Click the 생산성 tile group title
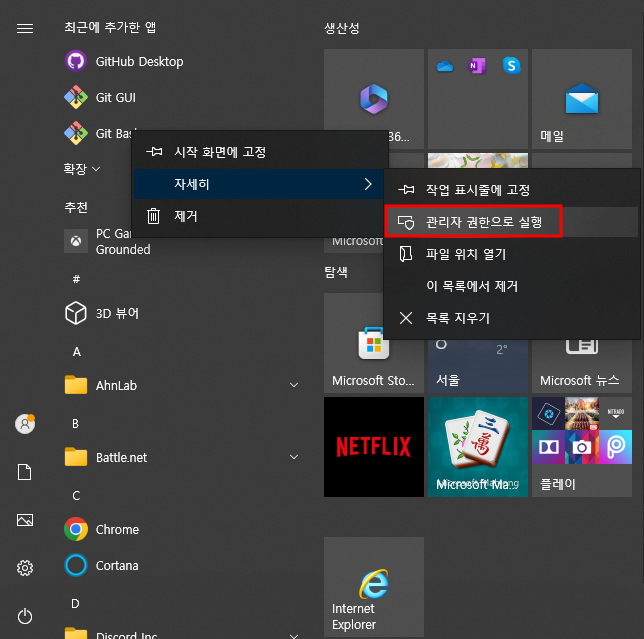Screen dimensions: 644x639 [x=342, y=28]
